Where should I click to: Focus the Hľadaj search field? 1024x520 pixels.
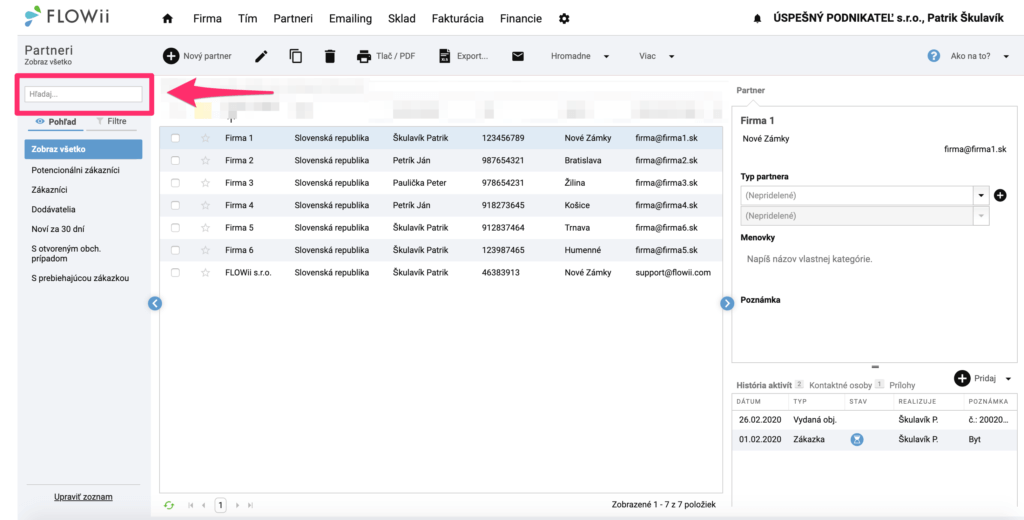(84, 94)
